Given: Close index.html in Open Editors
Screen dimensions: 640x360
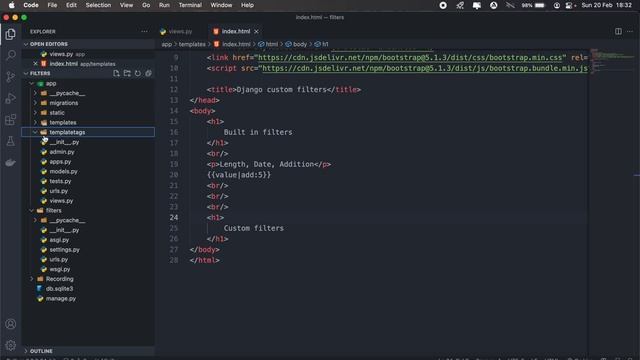Looking at the screenshot, I should tap(36, 64).
